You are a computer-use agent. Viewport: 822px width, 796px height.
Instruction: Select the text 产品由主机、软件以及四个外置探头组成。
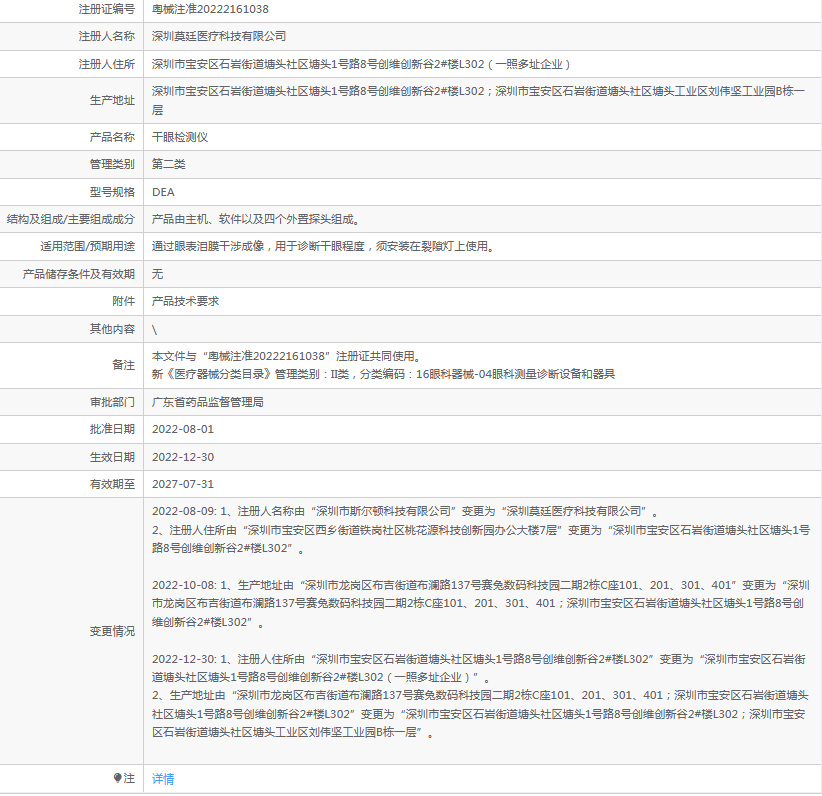[256, 219]
